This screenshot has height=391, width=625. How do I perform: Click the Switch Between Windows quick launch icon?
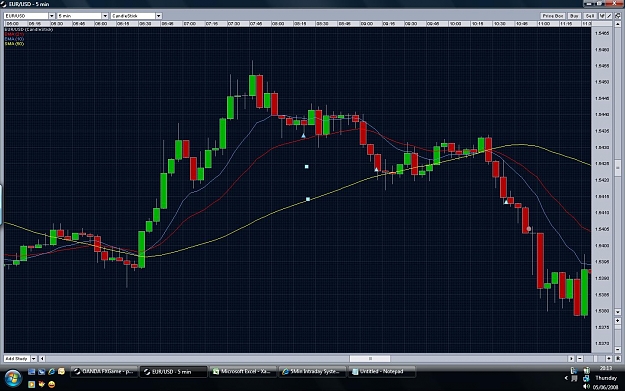41,371
